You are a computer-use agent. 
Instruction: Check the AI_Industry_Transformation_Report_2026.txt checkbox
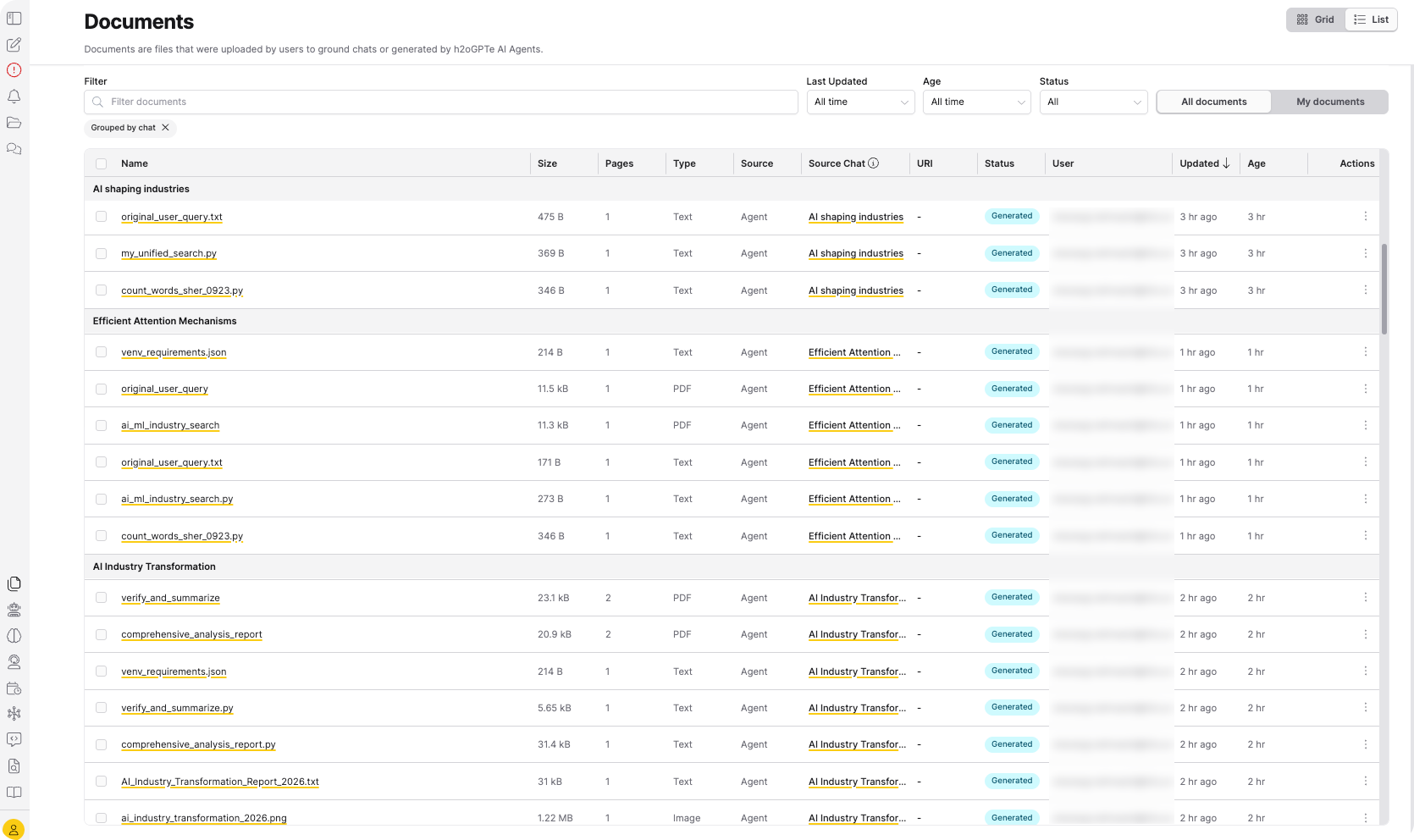pos(102,782)
